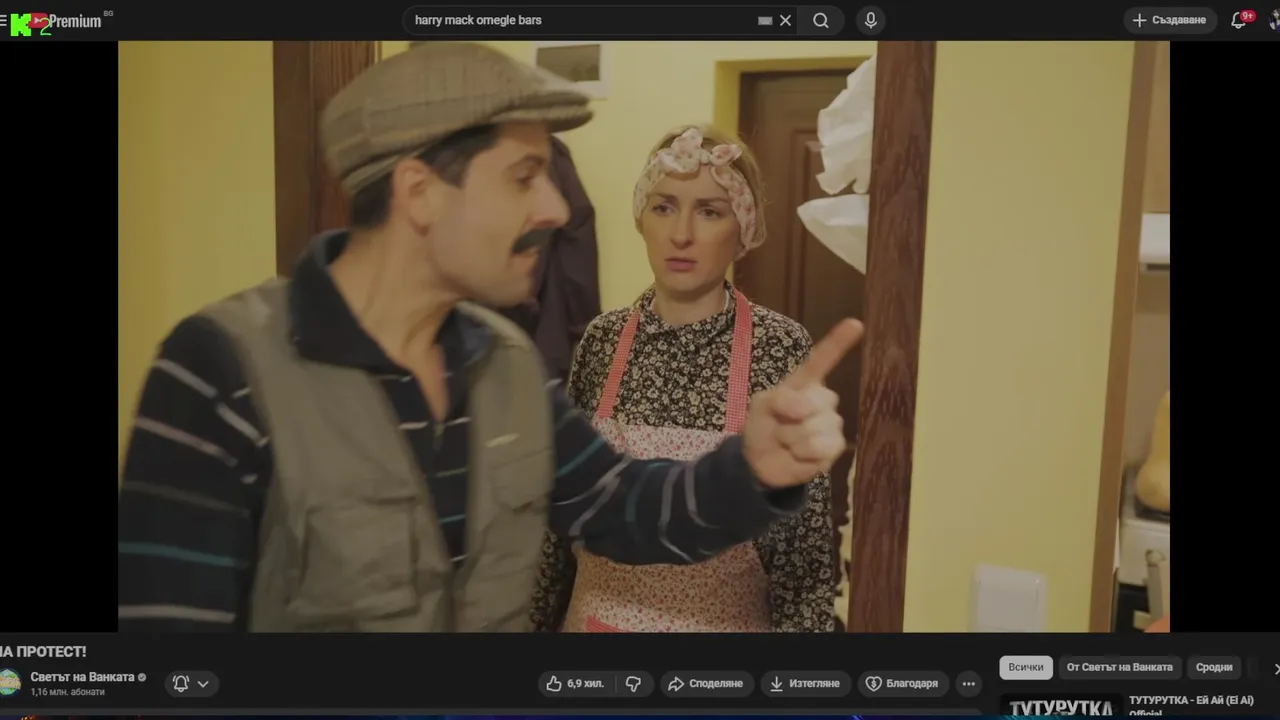Go to YouTube Premium home logo

click(x=63, y=21)
